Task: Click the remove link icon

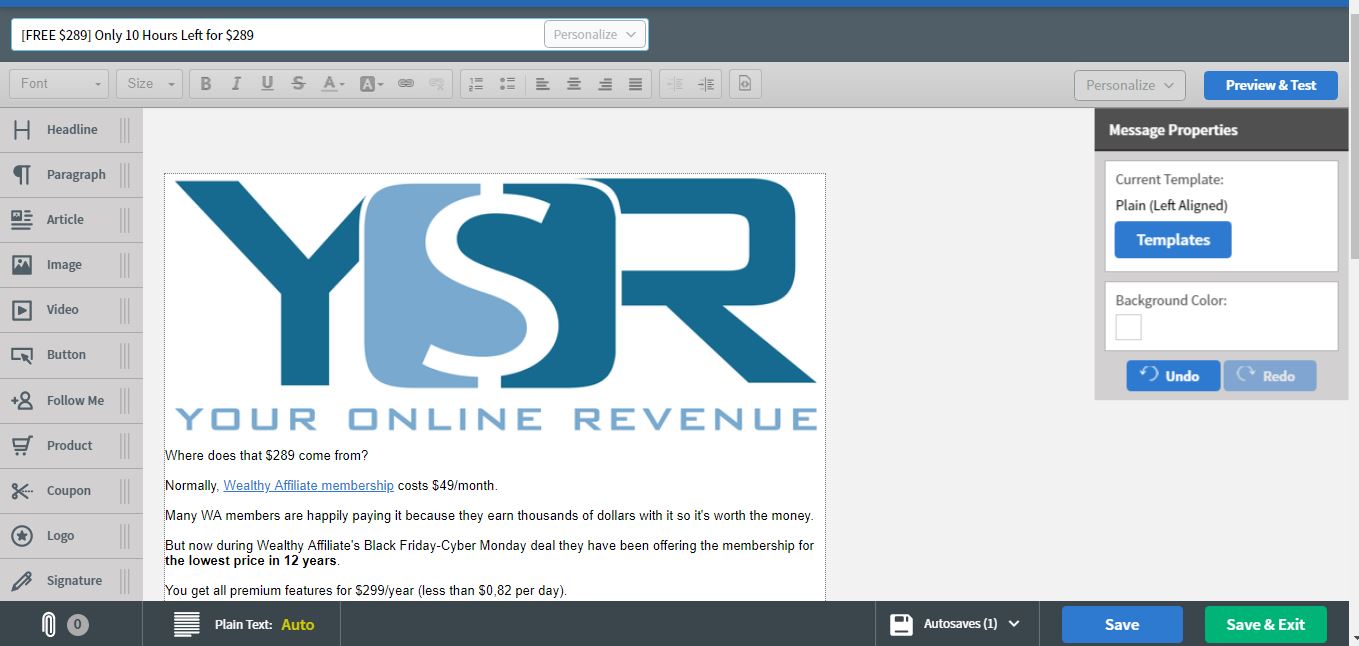Action: (436, 84)
